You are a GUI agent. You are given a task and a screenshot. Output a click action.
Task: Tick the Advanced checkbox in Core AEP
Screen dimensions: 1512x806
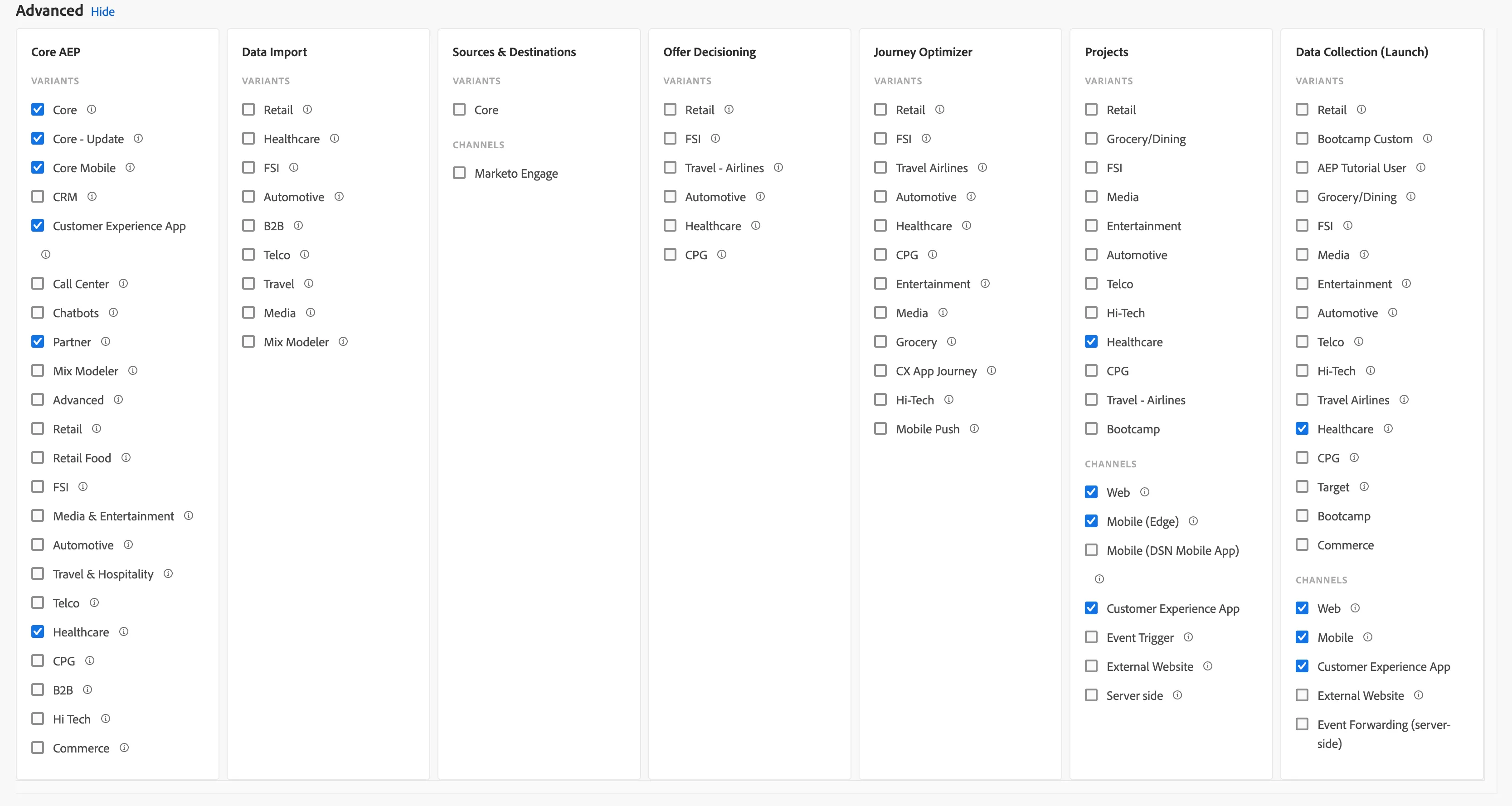38,399
